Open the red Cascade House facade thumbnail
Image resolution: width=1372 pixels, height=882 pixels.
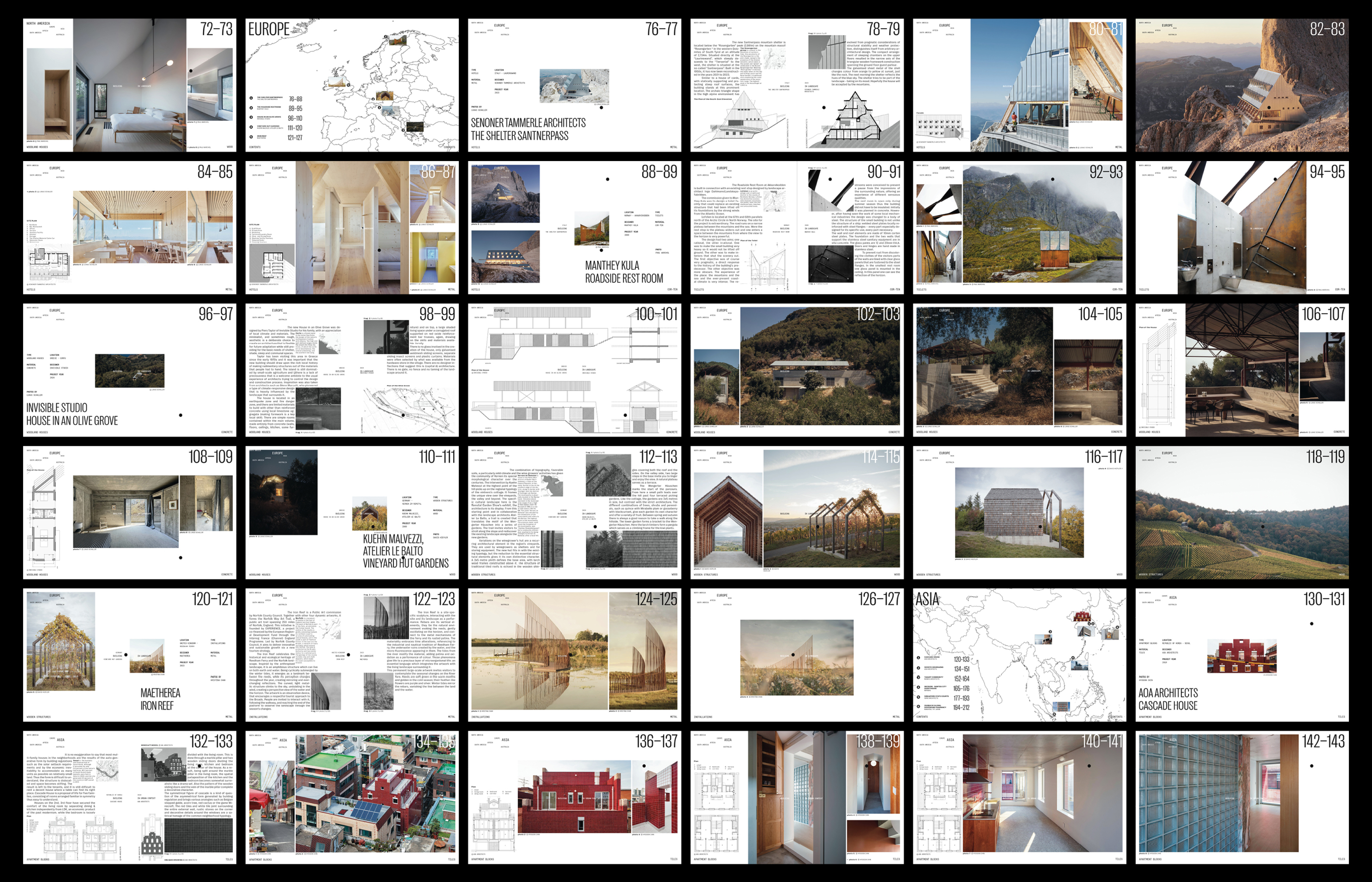[1243, 656]
